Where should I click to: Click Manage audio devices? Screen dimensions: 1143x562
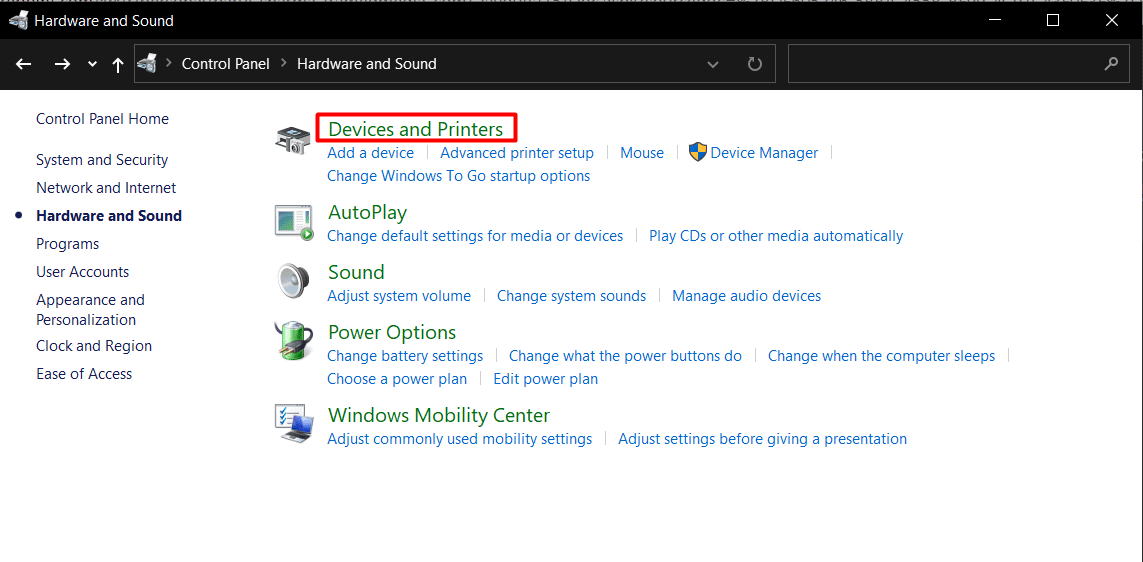tap(746, 296)
